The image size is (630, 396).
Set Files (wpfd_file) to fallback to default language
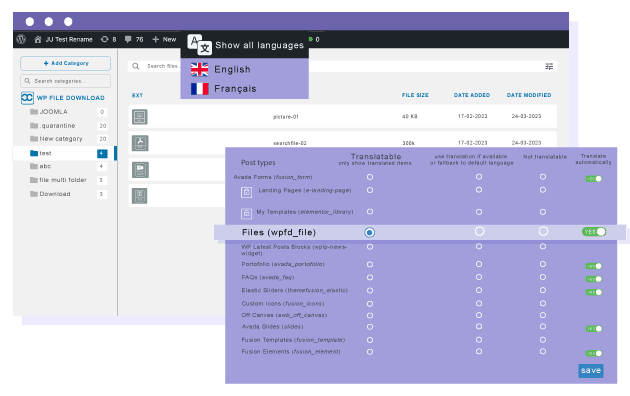(x=479, y=231)
